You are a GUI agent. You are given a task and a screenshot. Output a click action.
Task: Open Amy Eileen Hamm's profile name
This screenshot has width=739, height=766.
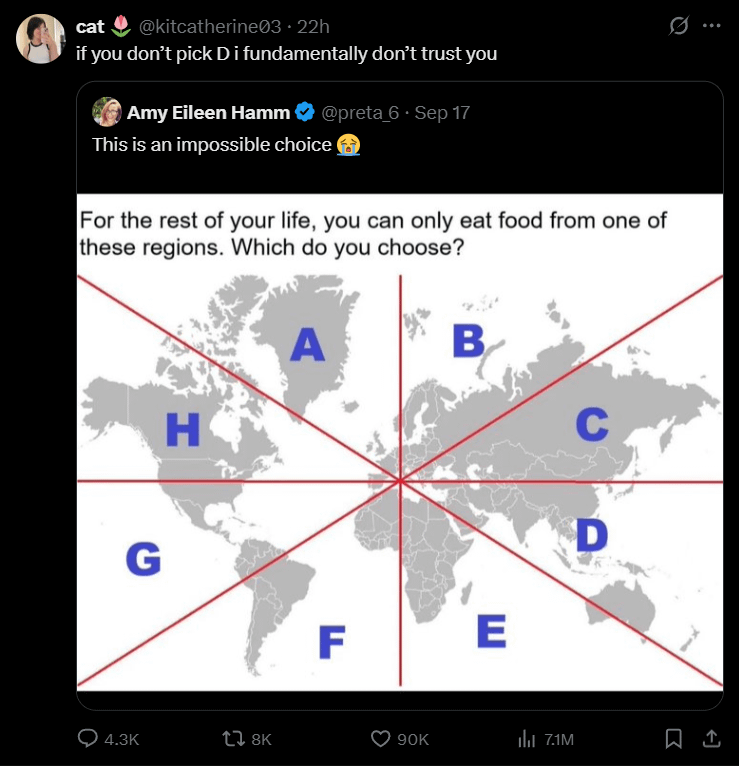click(208, 112)
